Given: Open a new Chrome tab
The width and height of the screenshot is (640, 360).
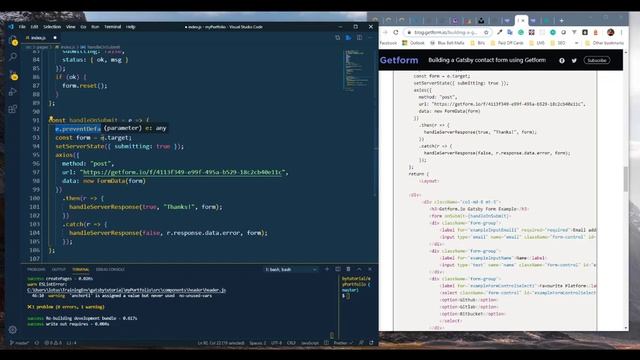Looking at the screenshot, I should (x=562, y=20).
